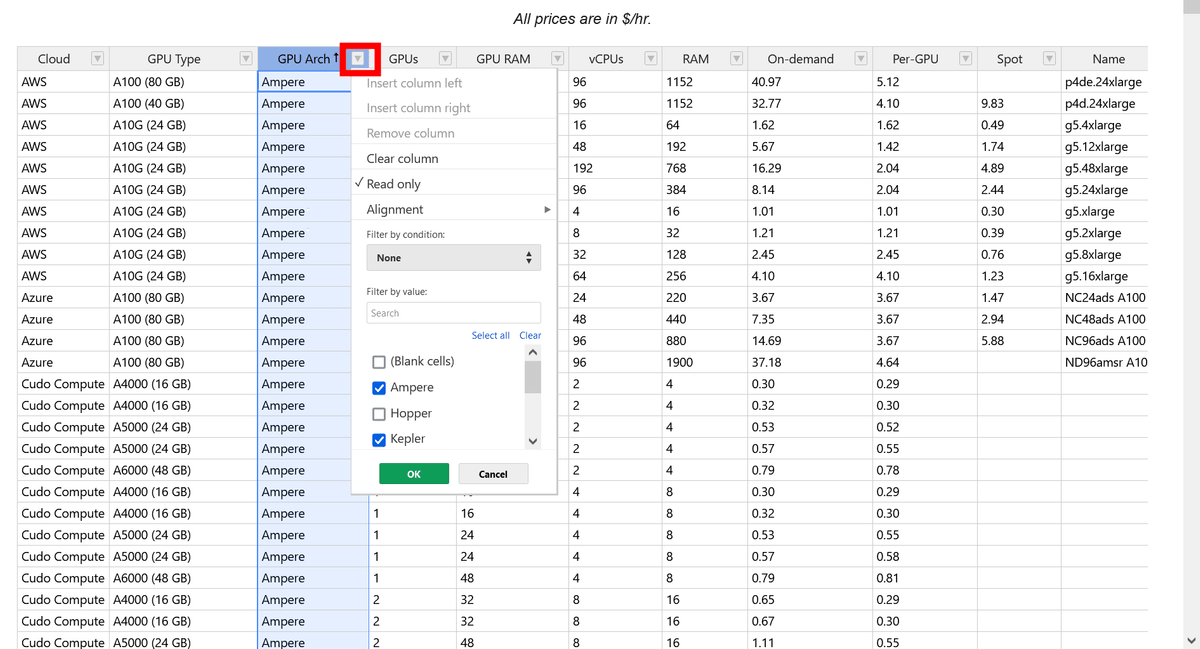Screen dimensions: 1200x649
Task: Open the RAM column filter dropdown
Action: [736, 59]
